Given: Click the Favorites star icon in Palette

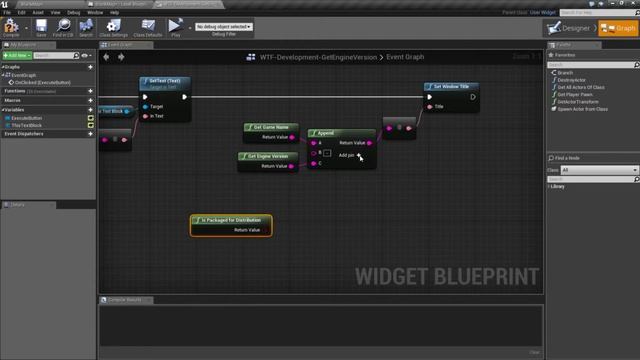Looking at the screenshot, I should pyautogui.click(x=551, y=55).
